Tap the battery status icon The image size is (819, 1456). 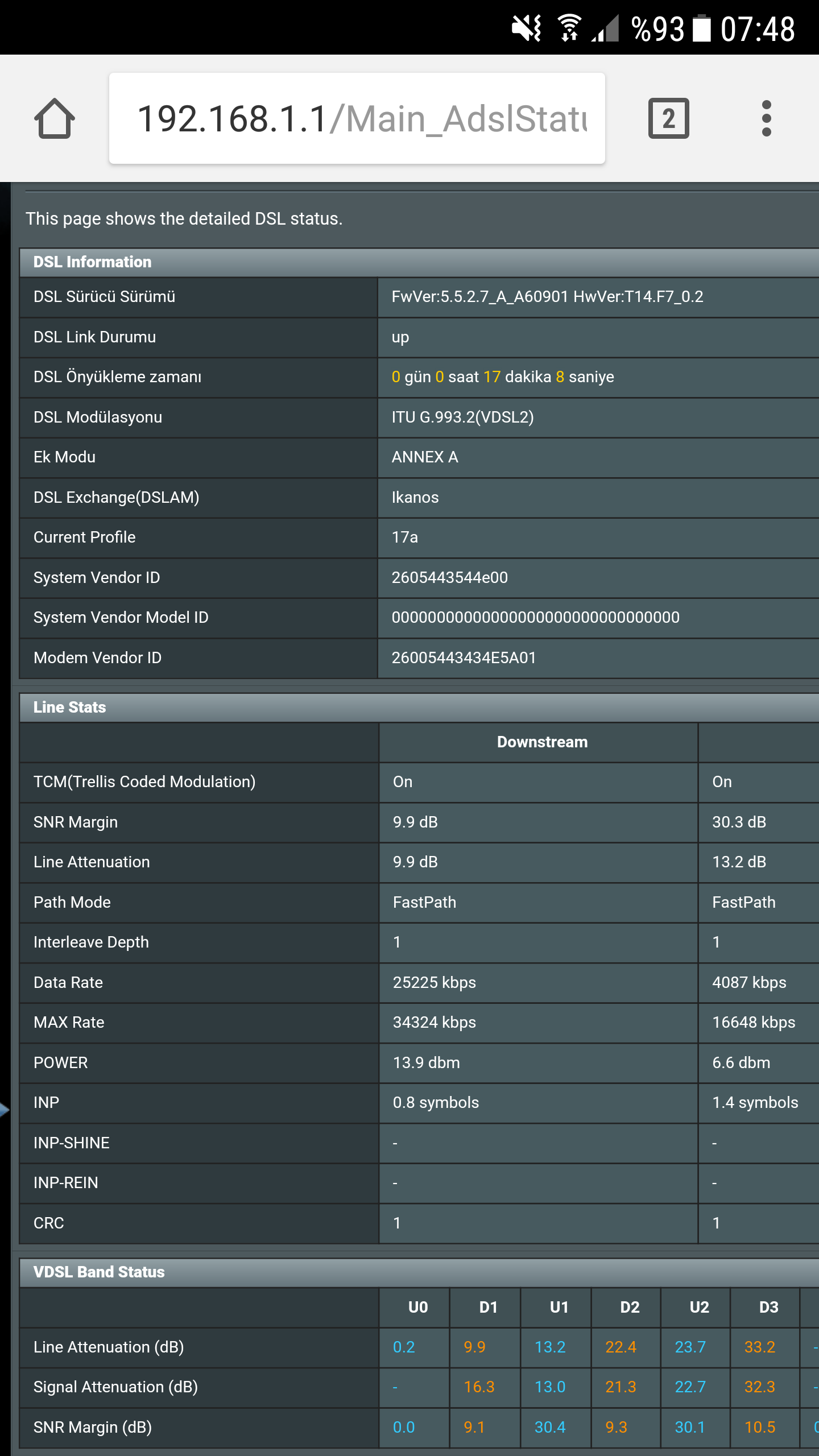tap(702, 28)
